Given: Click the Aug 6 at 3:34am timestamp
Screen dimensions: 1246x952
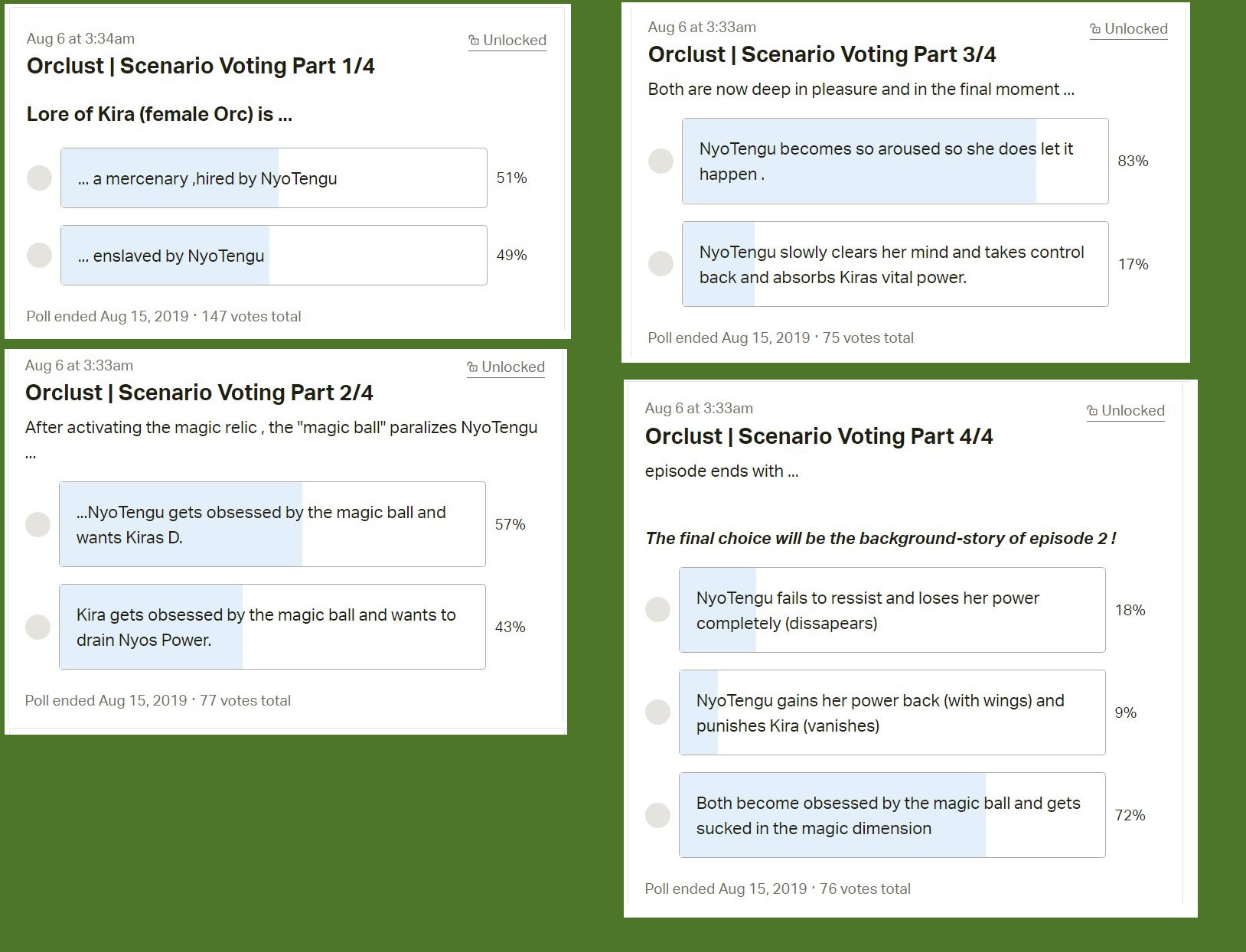Looking at the screenshot, I should pyautogui.click(x=80, y=38).
